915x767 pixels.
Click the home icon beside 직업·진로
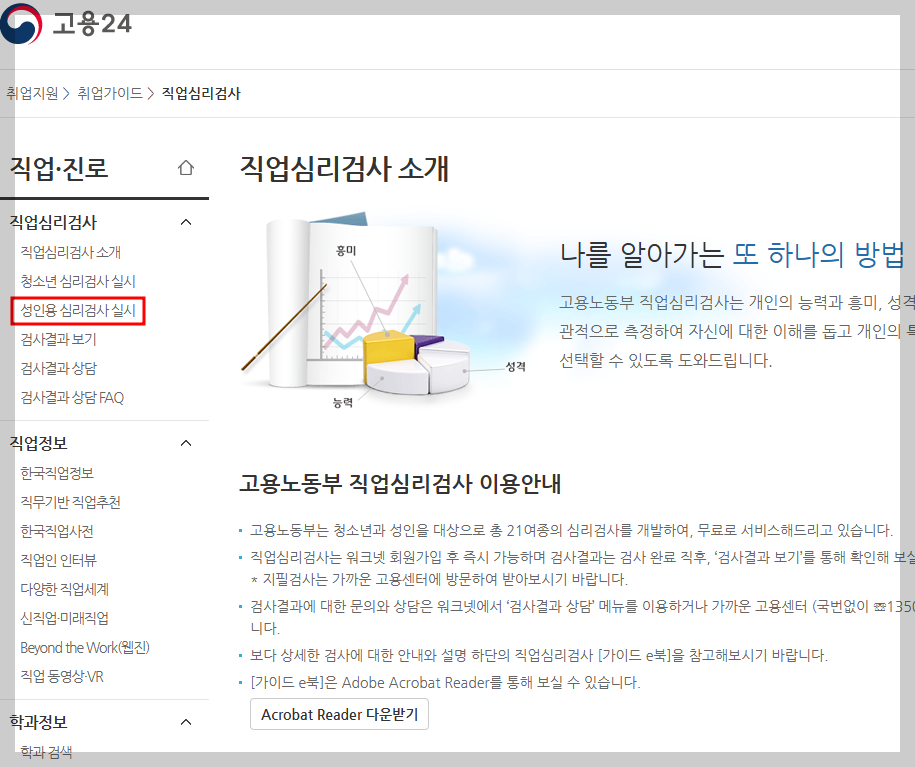point(185,168)
